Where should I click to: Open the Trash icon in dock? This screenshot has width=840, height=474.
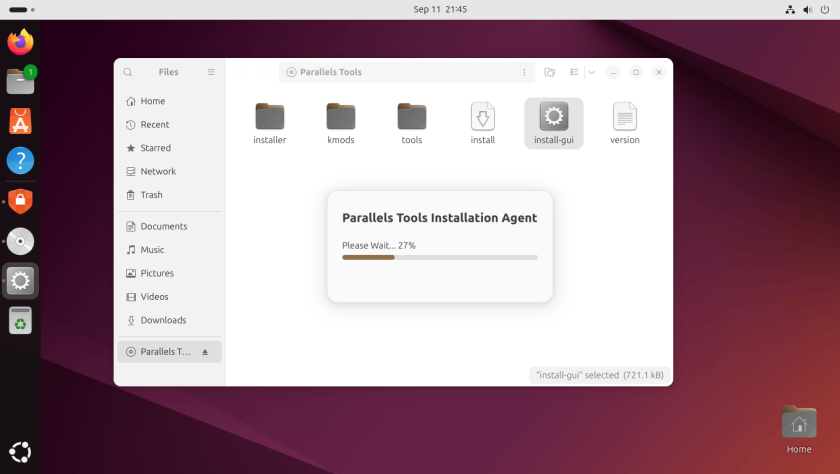(20, 321)
